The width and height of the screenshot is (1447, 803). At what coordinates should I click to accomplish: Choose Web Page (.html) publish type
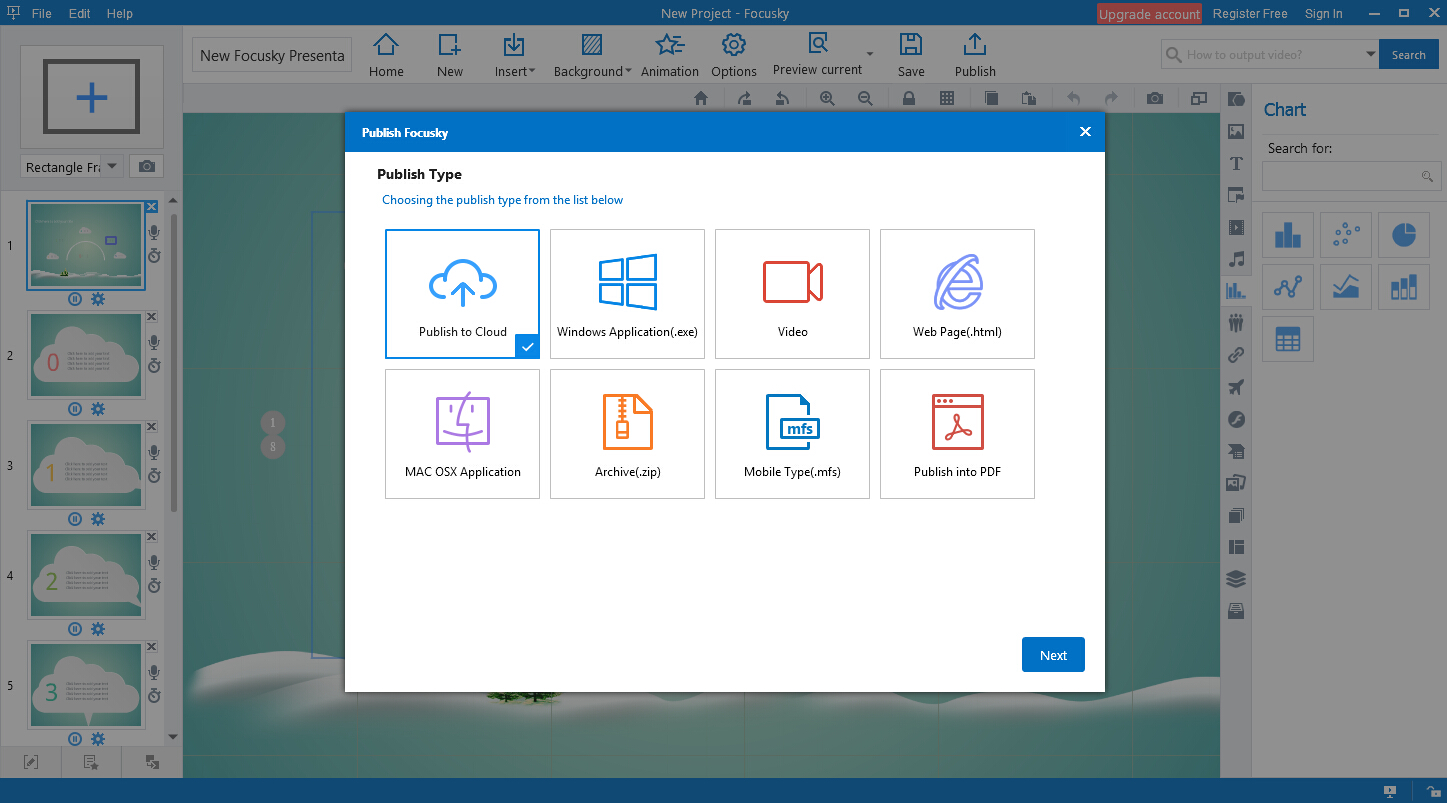pos(957,294)
